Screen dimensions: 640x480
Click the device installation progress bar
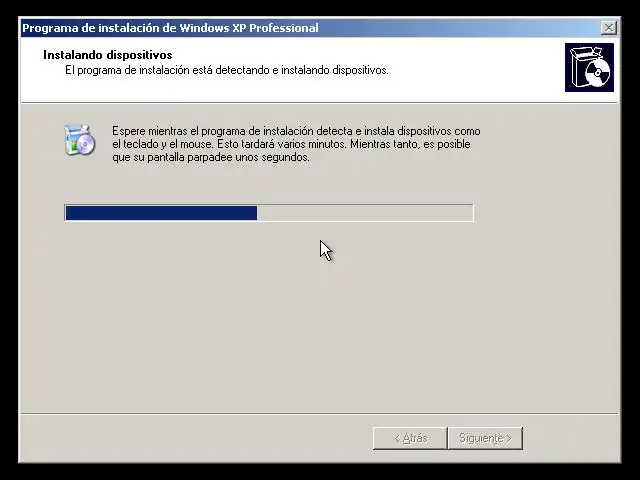coord(269,213)
